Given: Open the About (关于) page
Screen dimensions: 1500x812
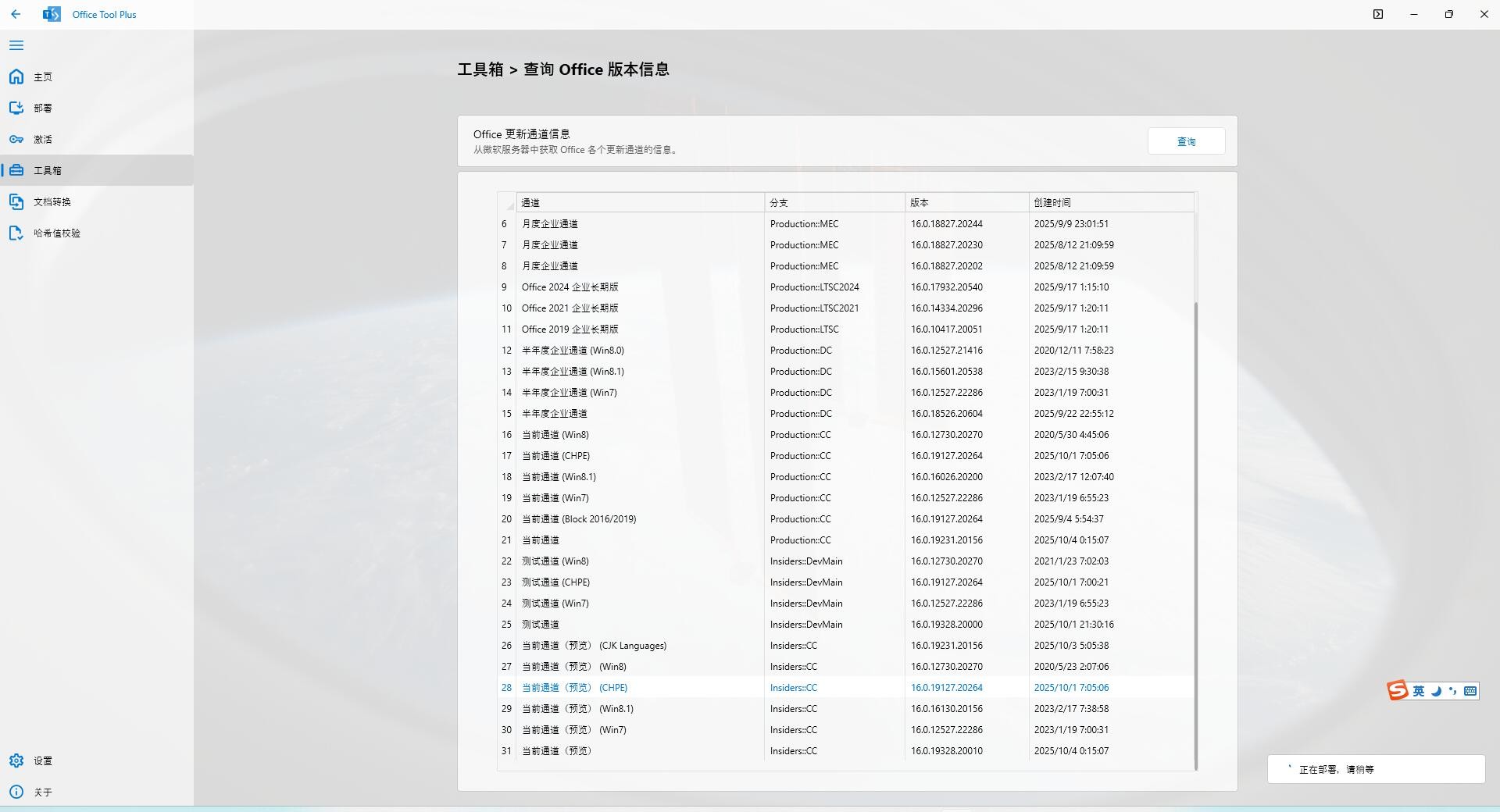Looking at the screenshot, I should [43, 792].
